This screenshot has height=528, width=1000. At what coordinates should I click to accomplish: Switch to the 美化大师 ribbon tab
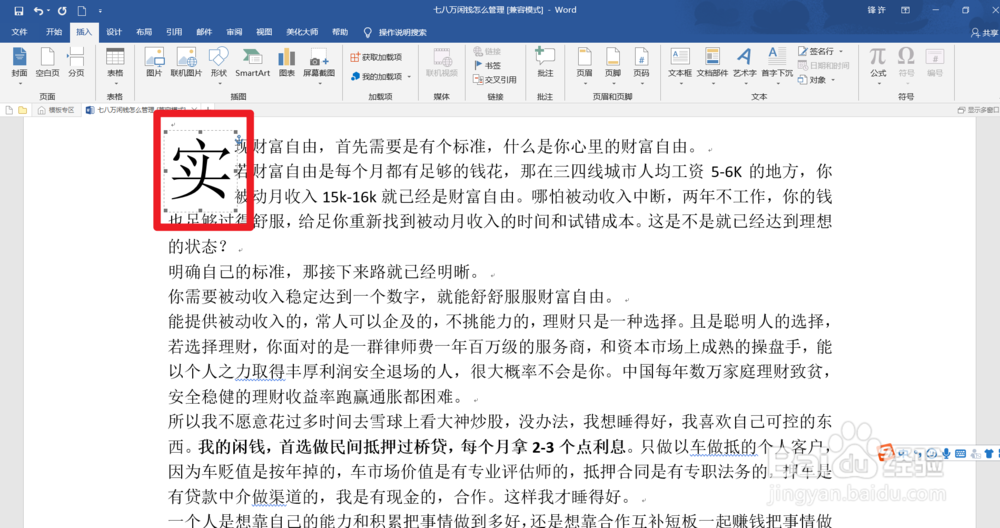(302, 32)
